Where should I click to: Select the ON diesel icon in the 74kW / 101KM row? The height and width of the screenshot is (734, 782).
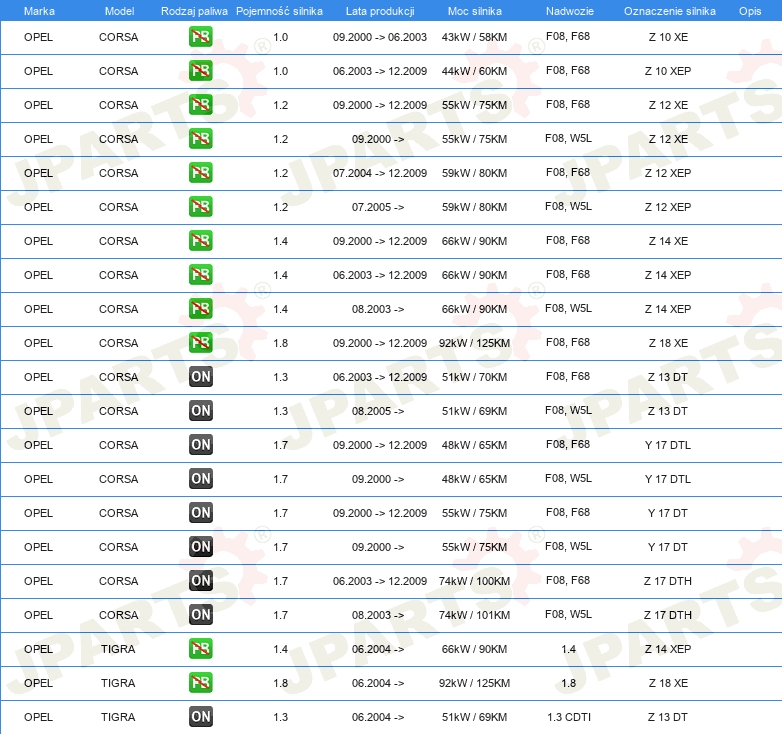200,615
